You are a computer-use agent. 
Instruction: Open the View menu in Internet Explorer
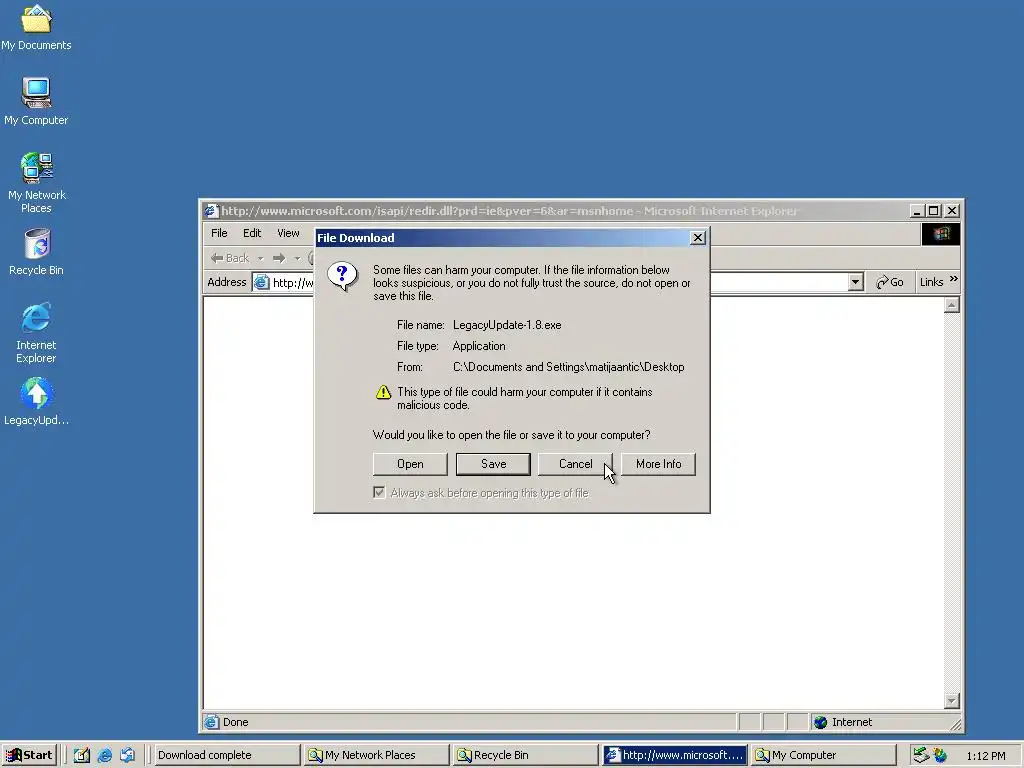[288, 233]
